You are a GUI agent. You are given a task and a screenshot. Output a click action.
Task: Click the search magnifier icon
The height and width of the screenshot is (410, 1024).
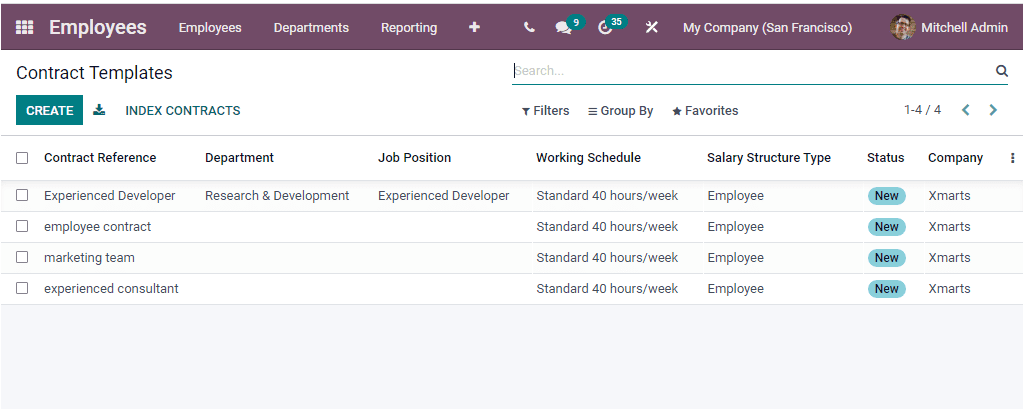pos(1001,71)
